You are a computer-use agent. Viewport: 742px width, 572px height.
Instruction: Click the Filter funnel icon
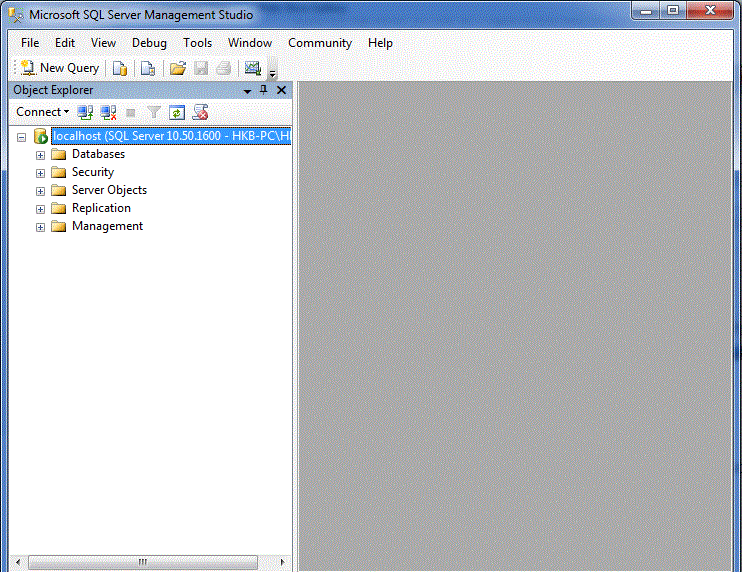click(154, 113)
